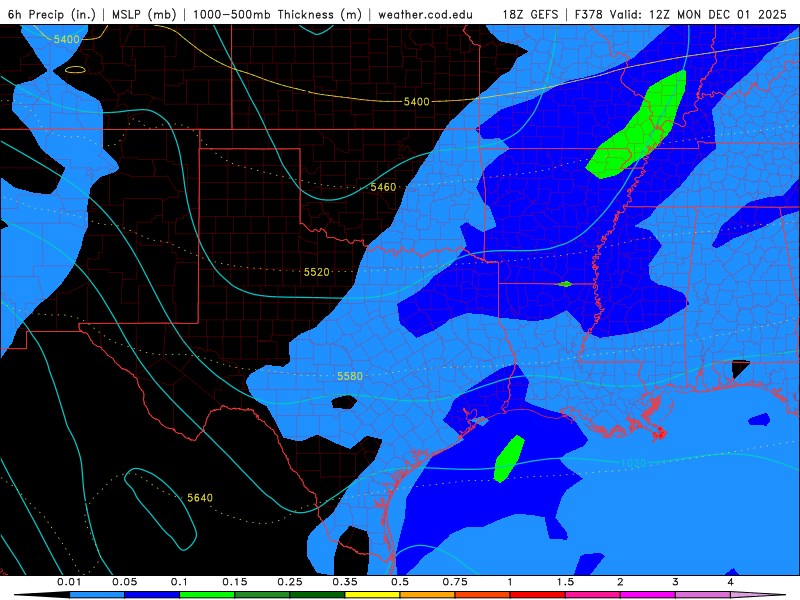Click the '4' legend value
Viewport: 800px width, 600px height.
(731, 582)
